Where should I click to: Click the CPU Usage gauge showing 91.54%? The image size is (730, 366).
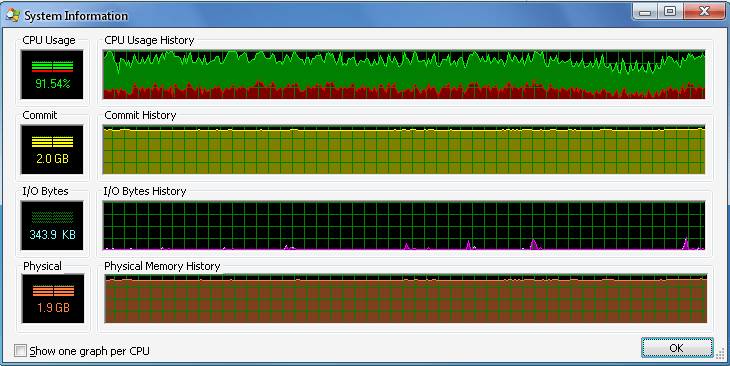52,75
